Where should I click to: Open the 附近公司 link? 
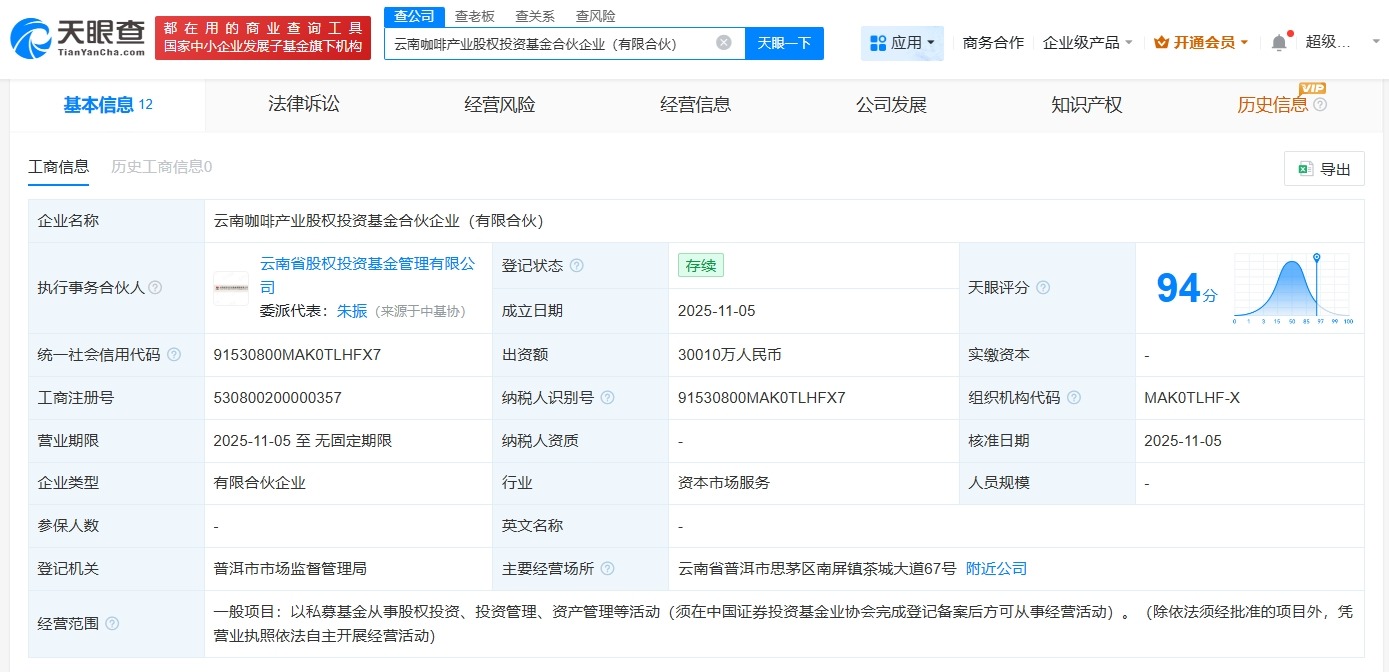point(996,568)
